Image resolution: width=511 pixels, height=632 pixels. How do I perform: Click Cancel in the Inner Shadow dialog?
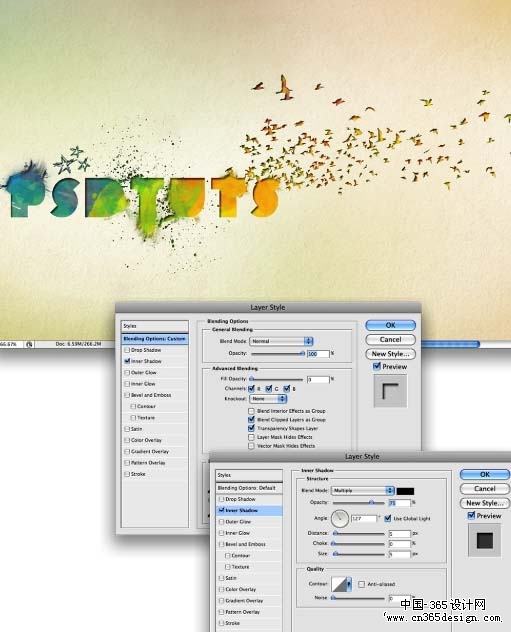[x=484, y=489]
